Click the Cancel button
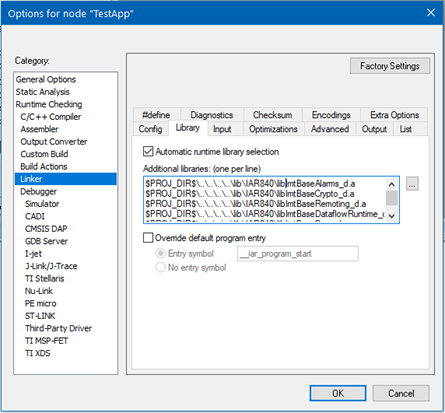Image resolution: width=445 pixels, height=413 pixels. 401,393
